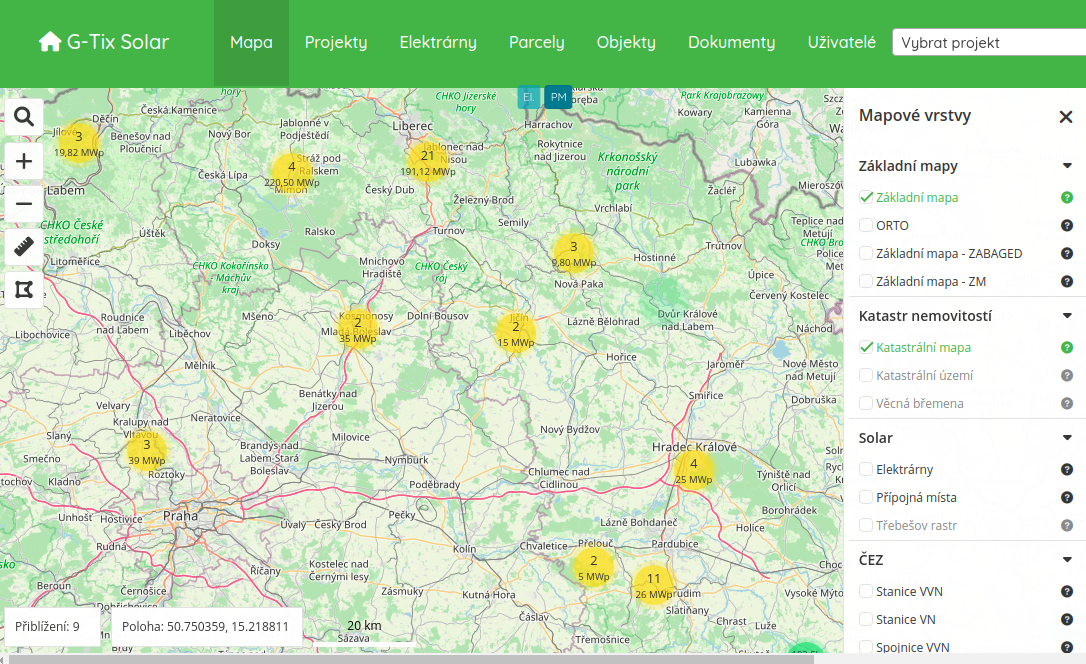This screenshot has width=1086, height=664.
Task: Click the Přiblížení: 9 zoom level text
Action: click(x=47, y=627)
